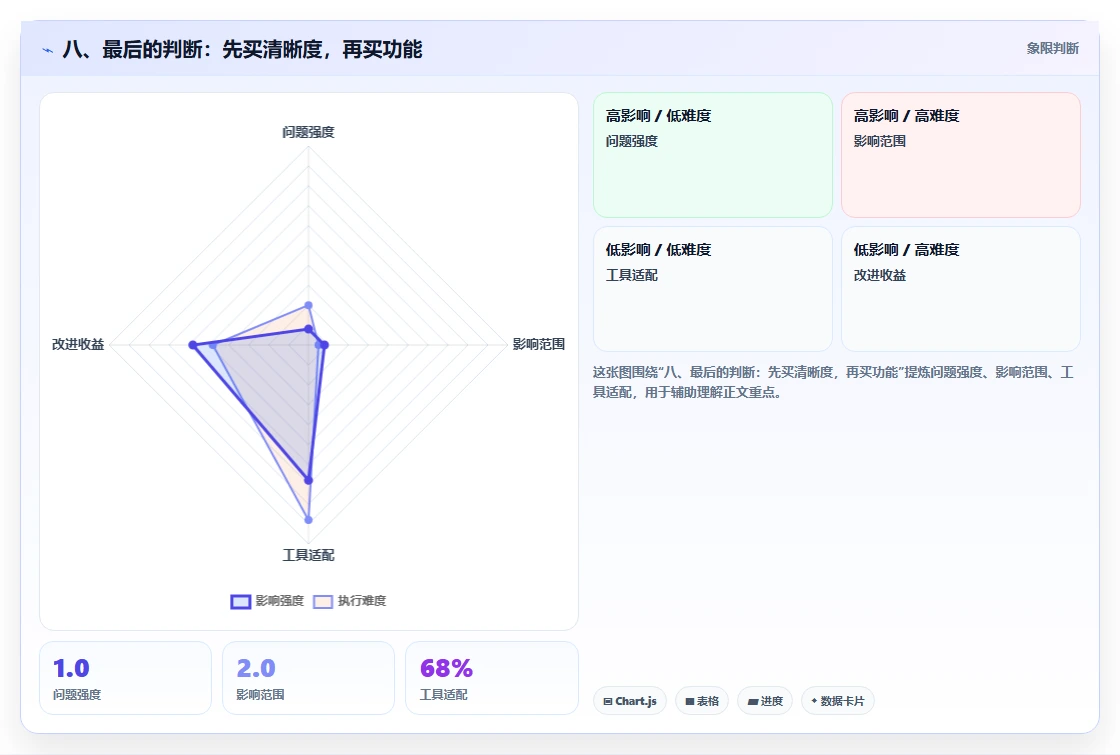The height and width of the screenshot is (755, 1120).
Task: Click 问题强度 text inside green quadrant card
Action: click(631, 141)
